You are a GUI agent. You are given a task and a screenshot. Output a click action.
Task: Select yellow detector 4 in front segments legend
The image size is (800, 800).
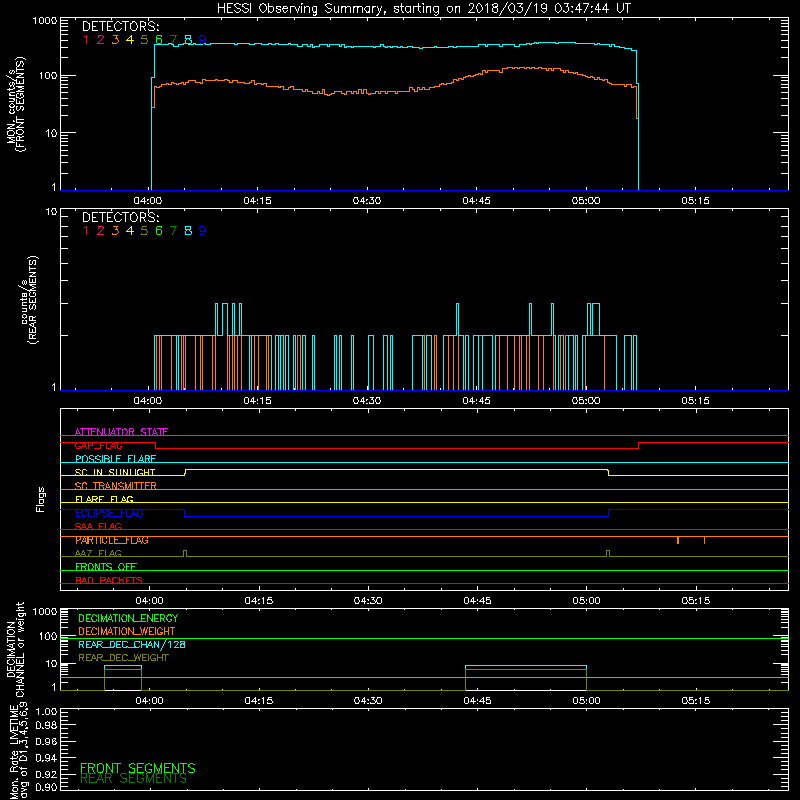coord(130,40)
